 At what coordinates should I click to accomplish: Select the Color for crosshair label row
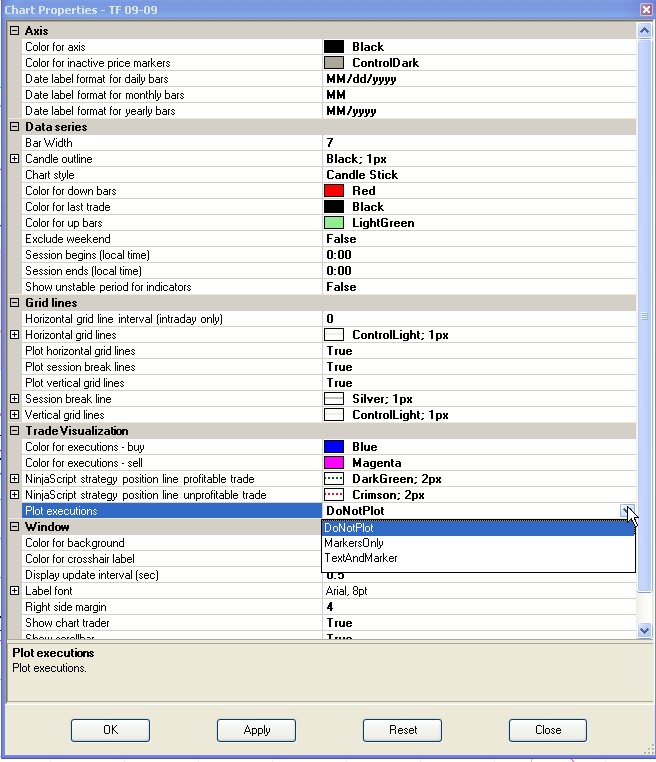click(x=172, y=559)
